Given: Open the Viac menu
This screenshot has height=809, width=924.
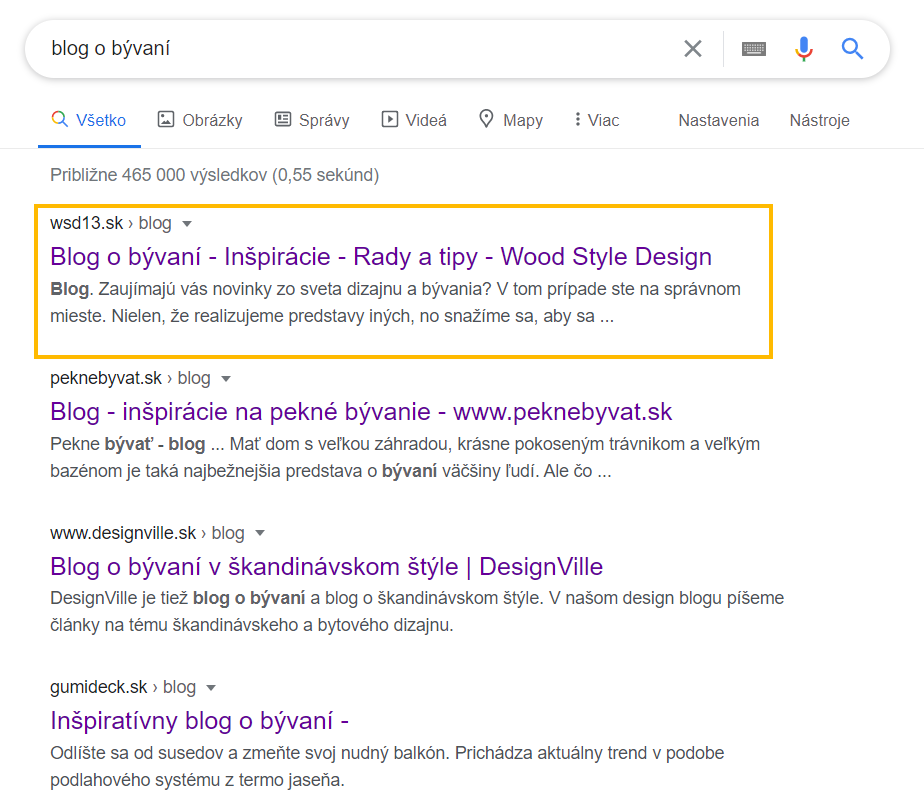Looking at the screenshot, I should click(596, 120).
